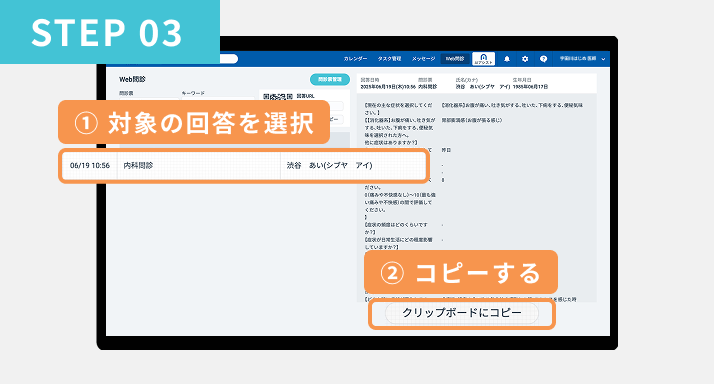Click the partially hidden copy button under 回答URL
This screenshot has height=384, width=714.
coord(337,120)
